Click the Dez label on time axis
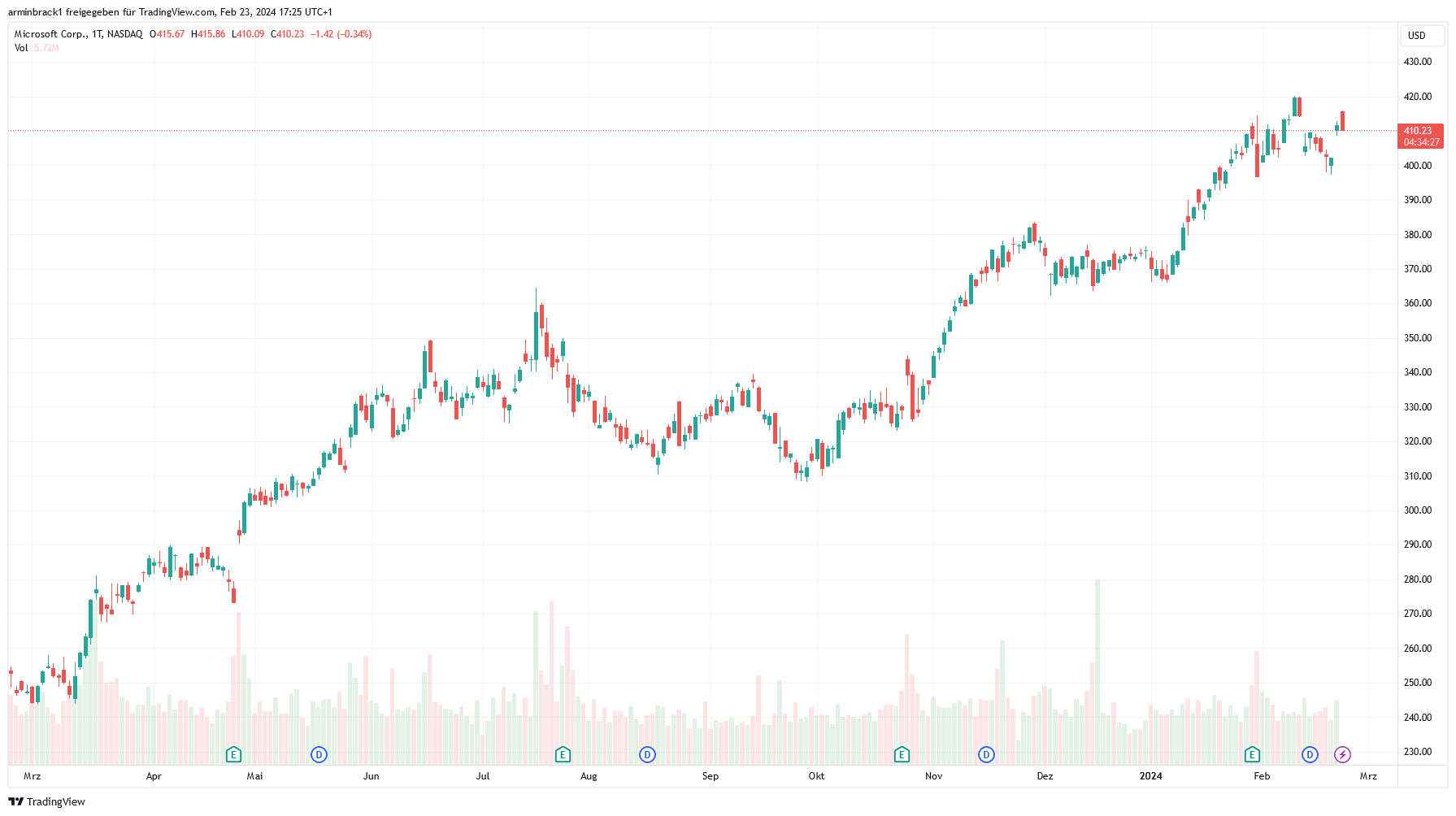 click(x=1045, y=776)
